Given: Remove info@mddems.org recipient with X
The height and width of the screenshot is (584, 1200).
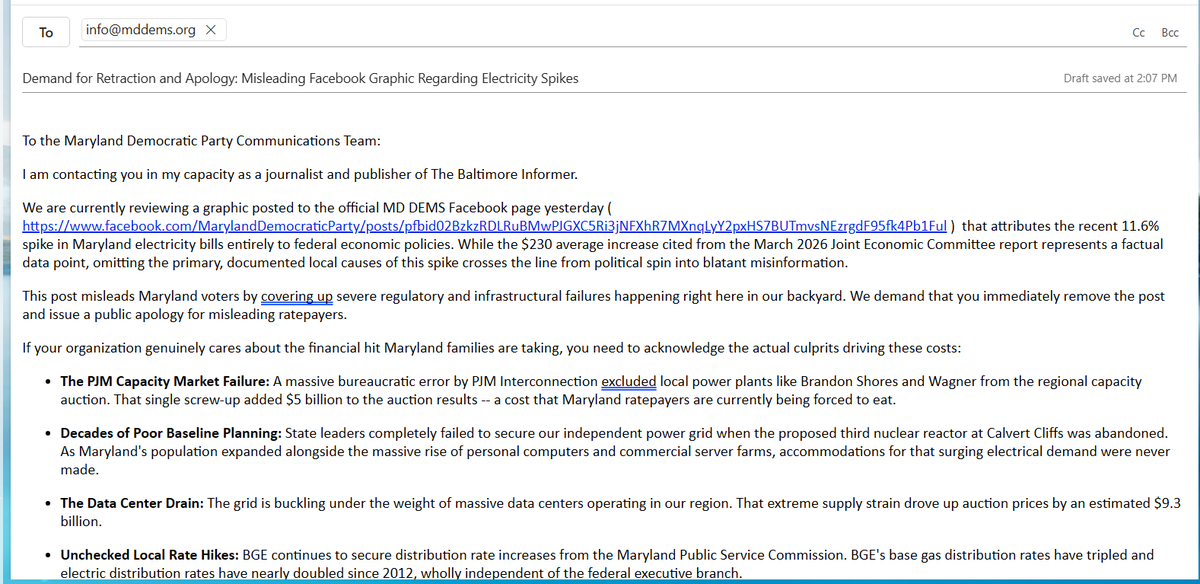Looking at the screenshot, I should click(x=210, y=31).
